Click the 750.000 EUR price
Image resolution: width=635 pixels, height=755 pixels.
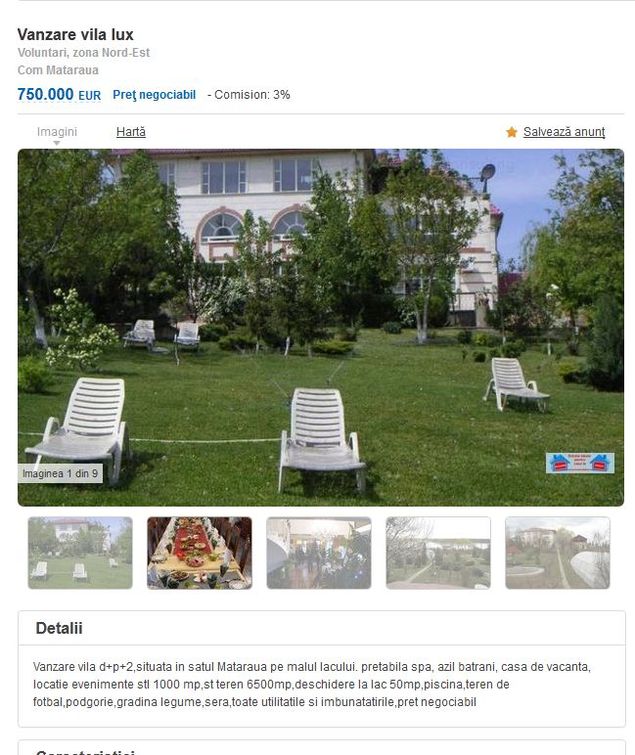point(59,94)
